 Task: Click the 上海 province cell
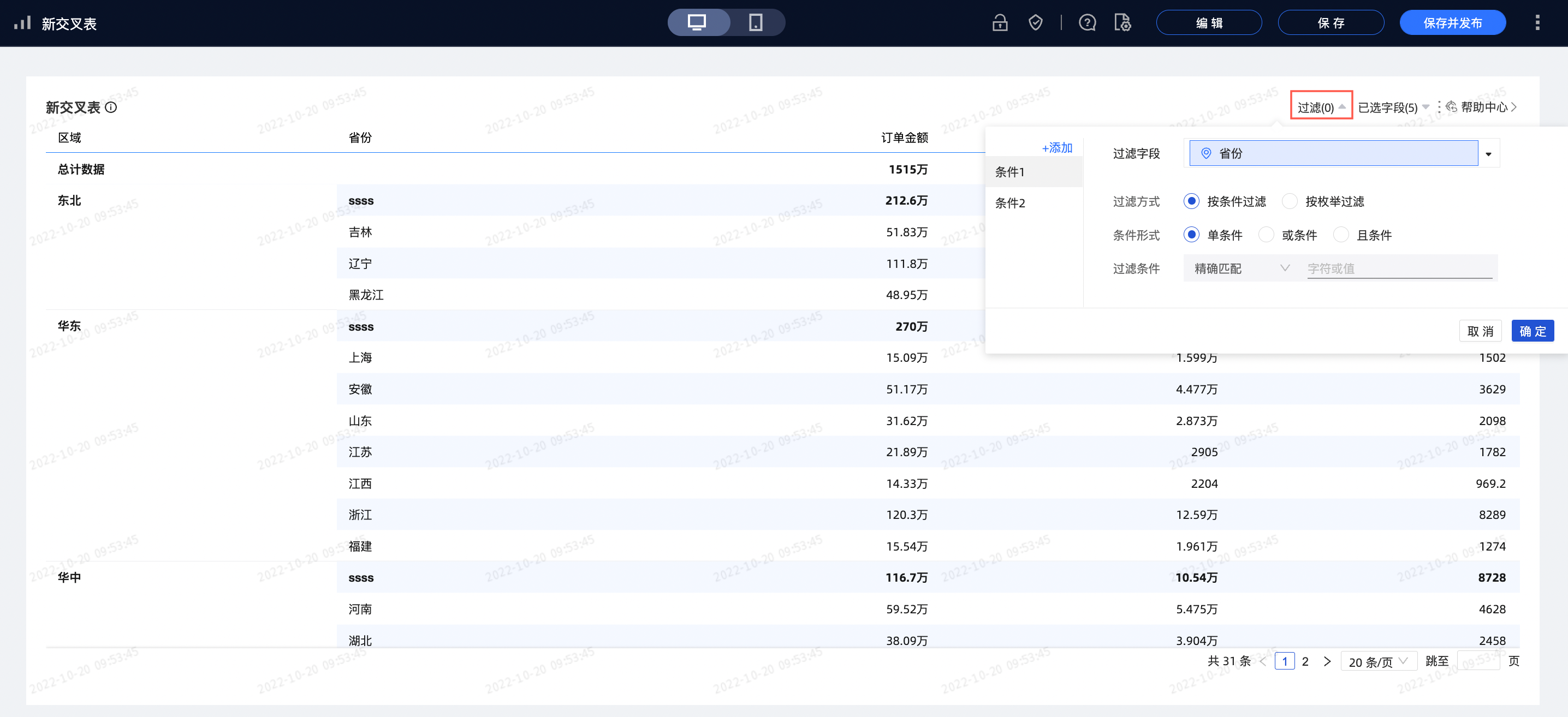[360, 357]
